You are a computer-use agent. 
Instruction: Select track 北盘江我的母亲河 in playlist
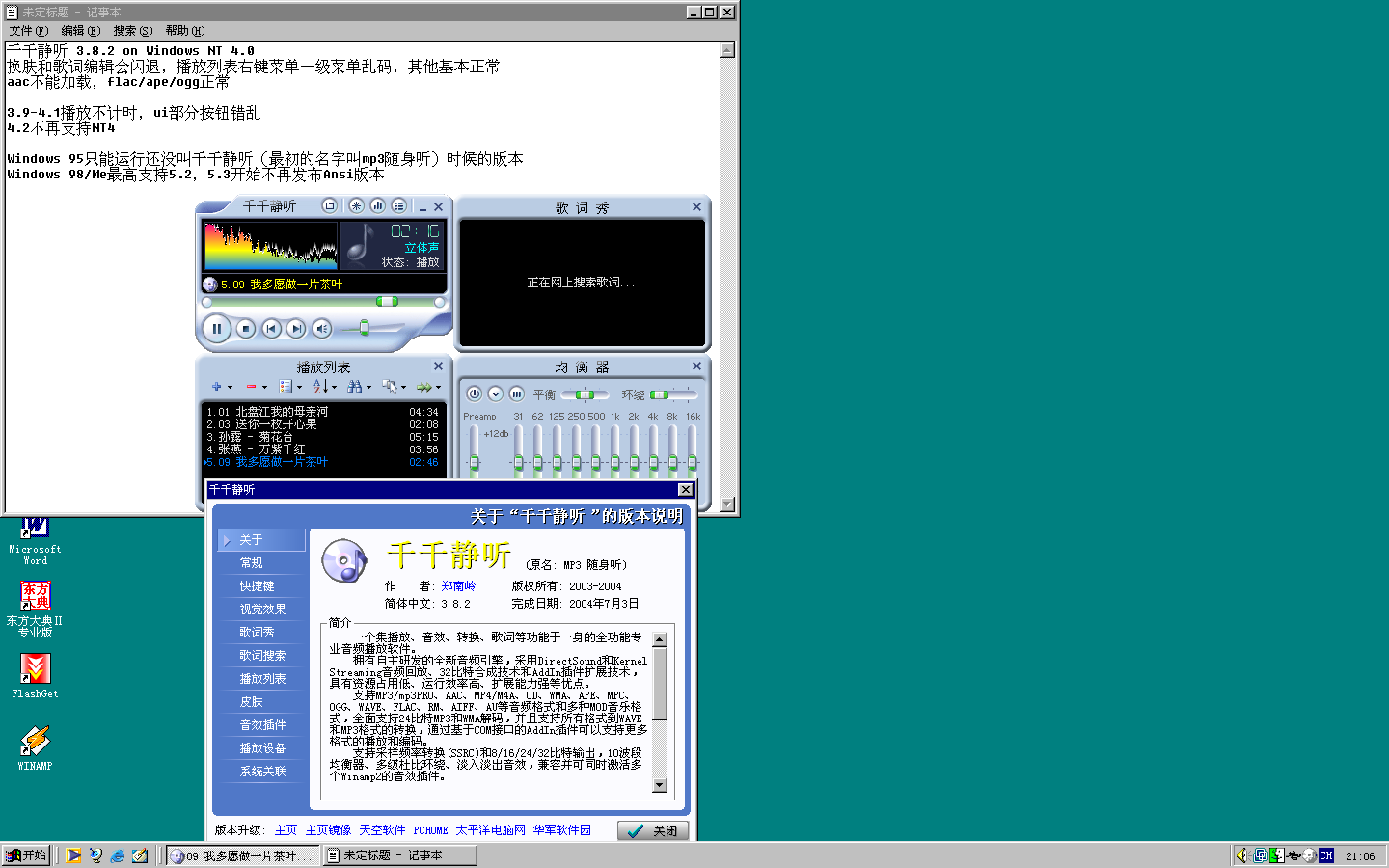[322, 412]
